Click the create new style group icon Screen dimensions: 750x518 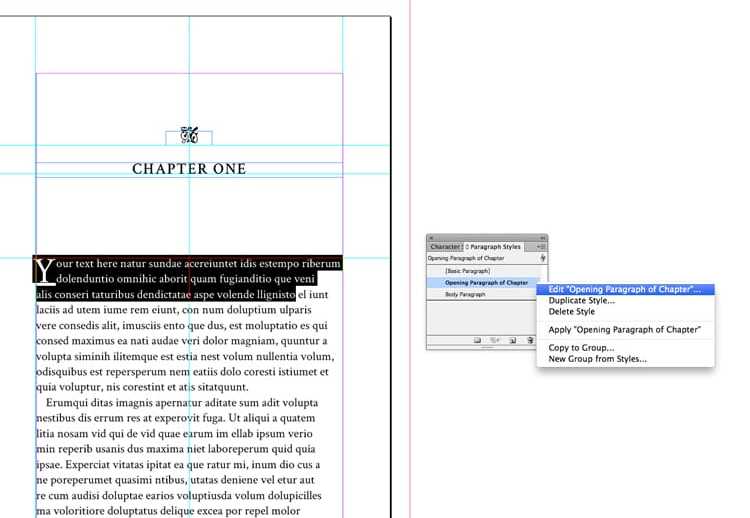click(477, 341)
